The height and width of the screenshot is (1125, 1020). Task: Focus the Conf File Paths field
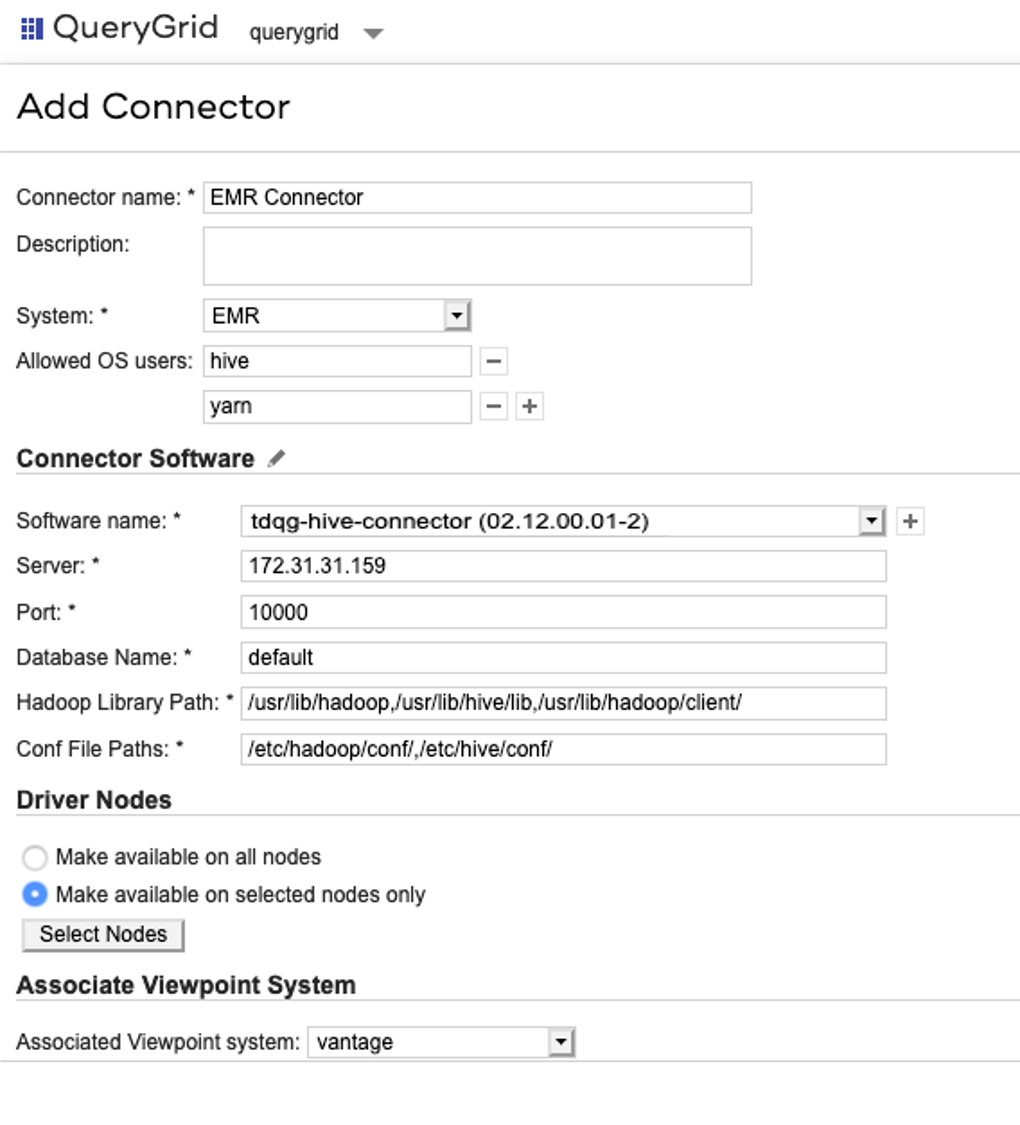[563, 749]
